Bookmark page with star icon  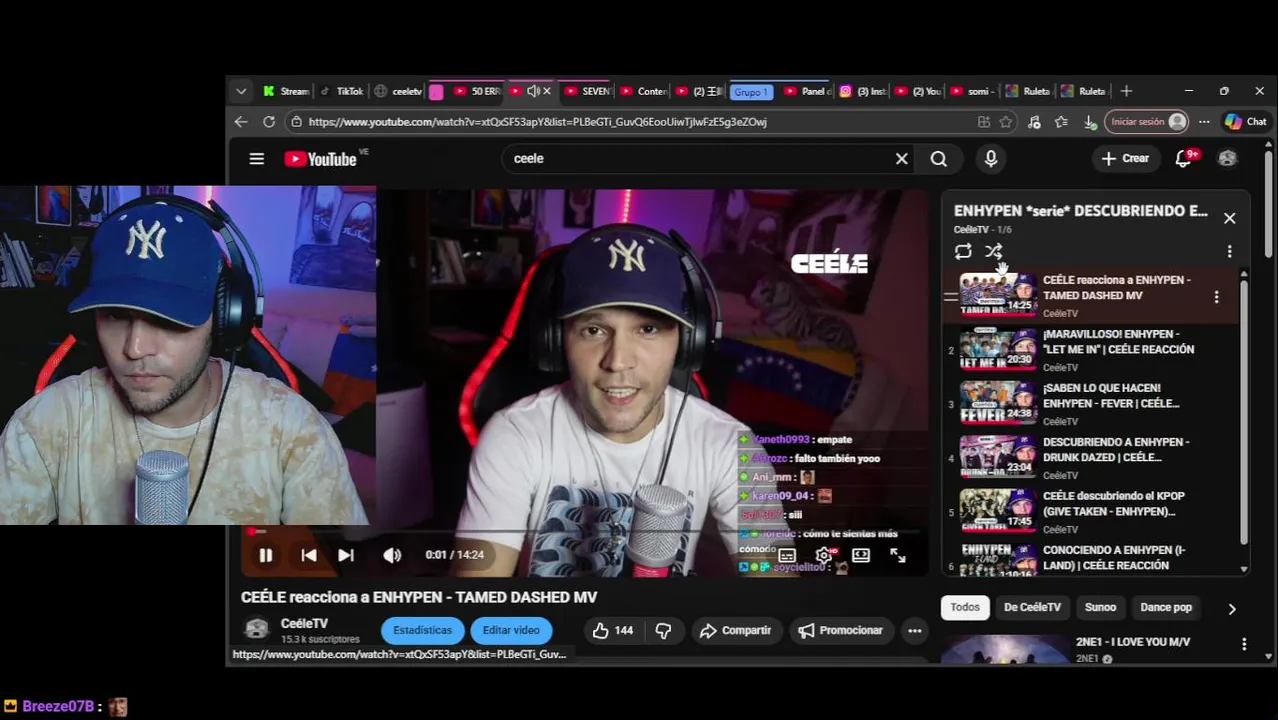tap(1006, 122)
